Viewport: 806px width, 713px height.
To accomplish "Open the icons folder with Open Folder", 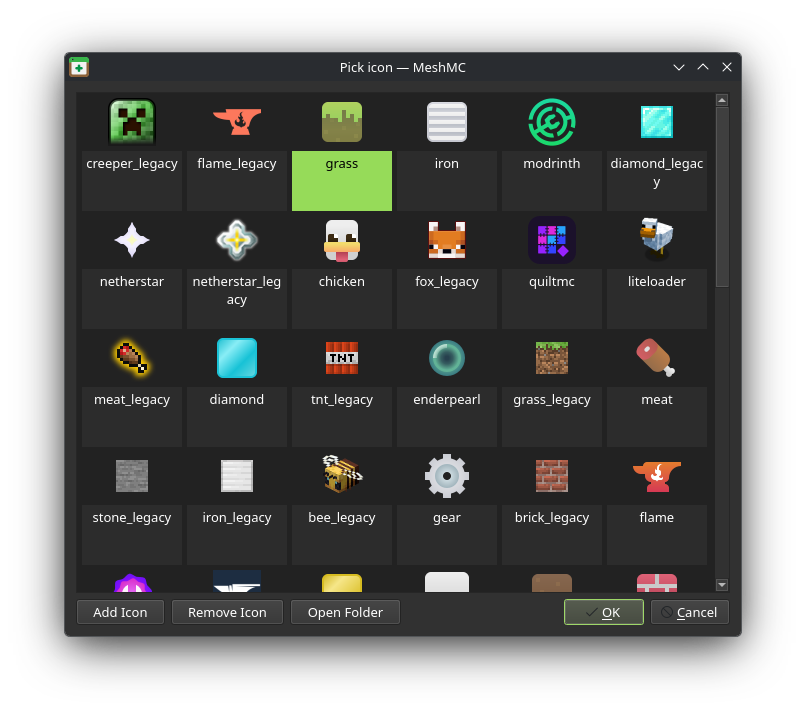I will point(345,612).
